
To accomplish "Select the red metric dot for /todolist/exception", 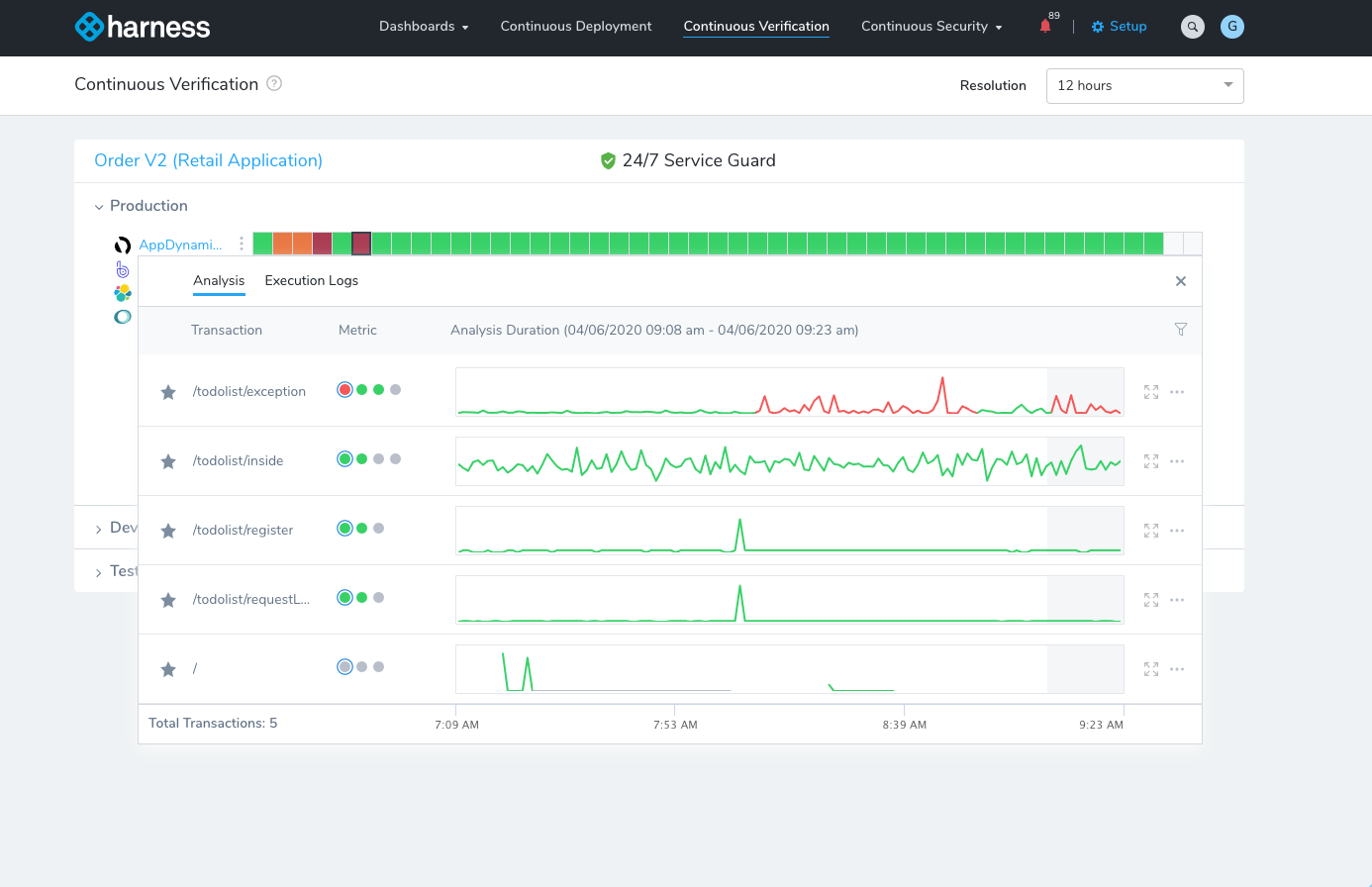I will point(344,390).
